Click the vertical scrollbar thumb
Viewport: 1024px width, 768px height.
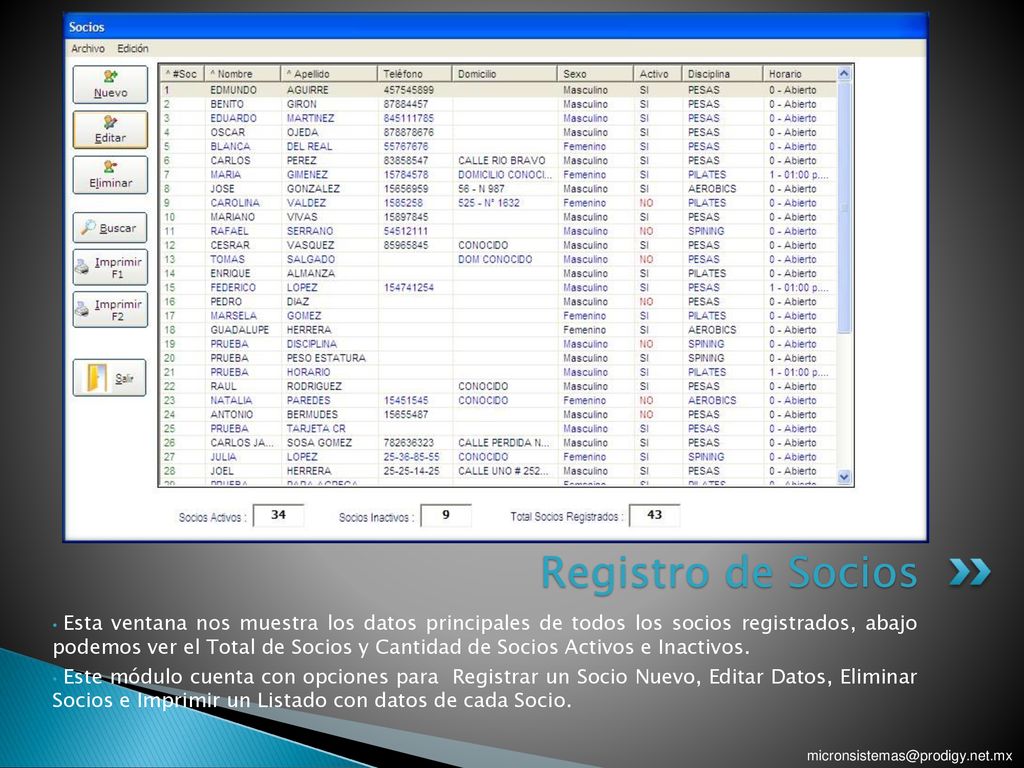[x=844, y=208]
